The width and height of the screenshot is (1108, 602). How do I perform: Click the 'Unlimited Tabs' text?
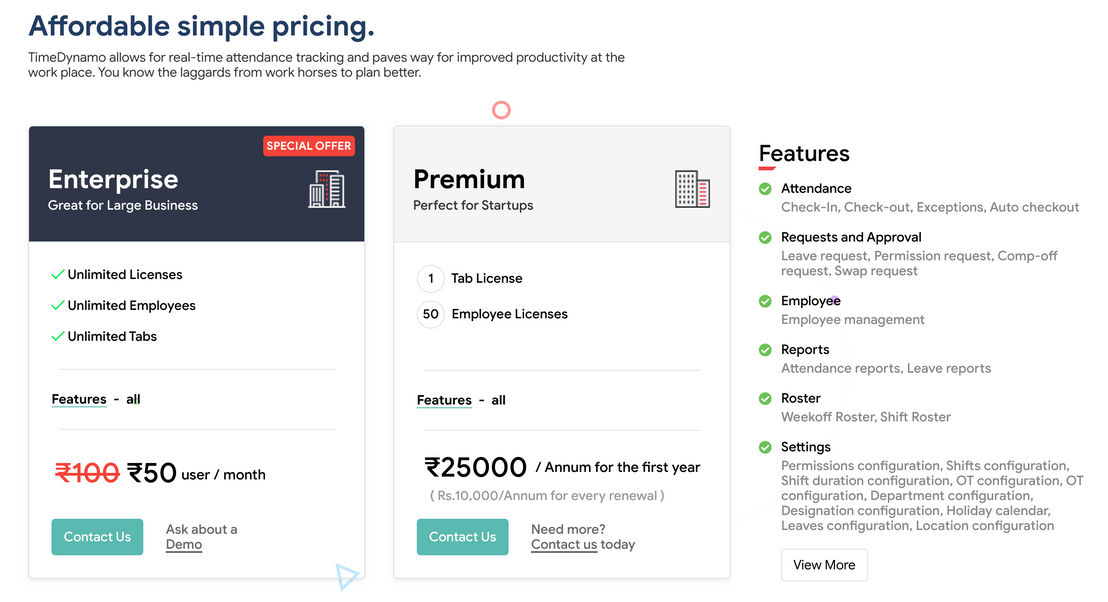112,336
